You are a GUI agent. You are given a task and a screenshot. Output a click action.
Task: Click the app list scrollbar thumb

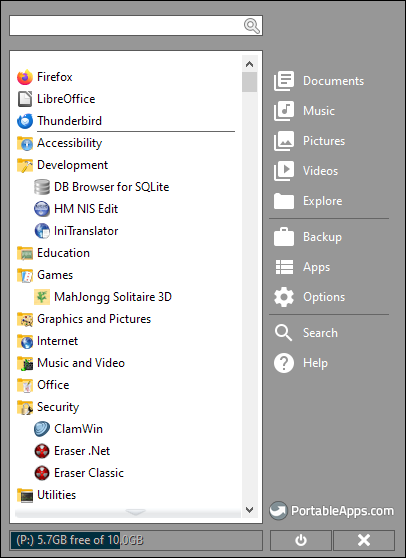point(249,82)
